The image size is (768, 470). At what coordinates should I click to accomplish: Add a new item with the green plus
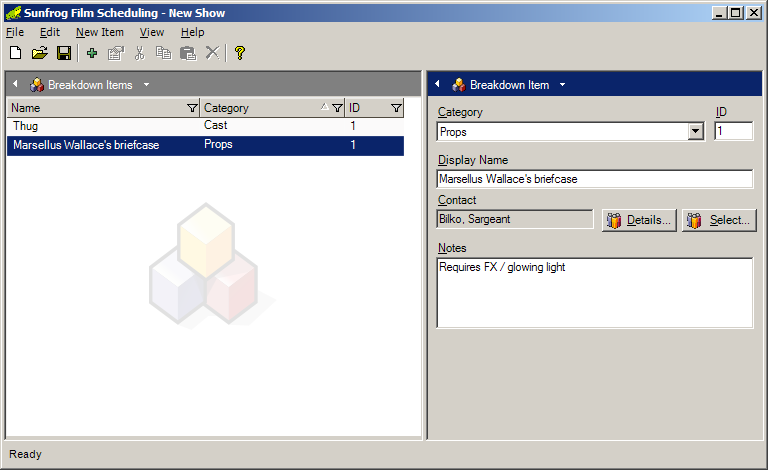point(92,53)
